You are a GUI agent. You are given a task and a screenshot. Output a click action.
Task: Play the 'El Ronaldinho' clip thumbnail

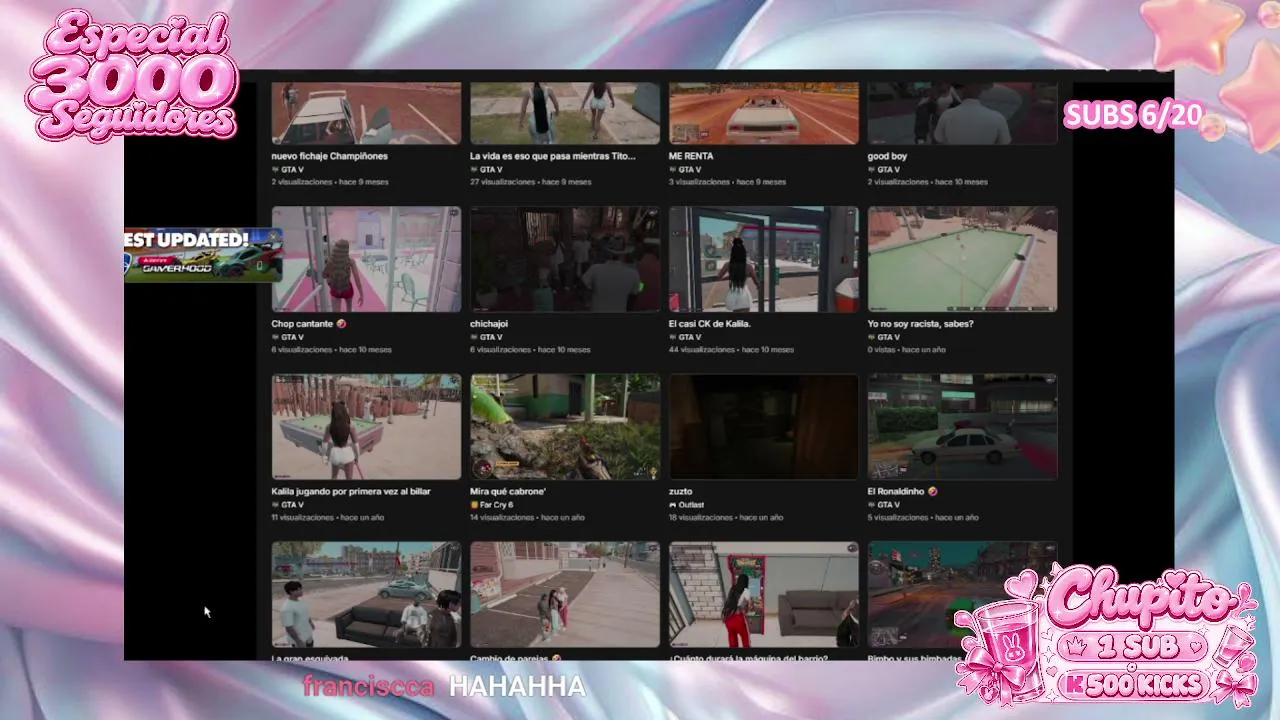pos(963,427)
